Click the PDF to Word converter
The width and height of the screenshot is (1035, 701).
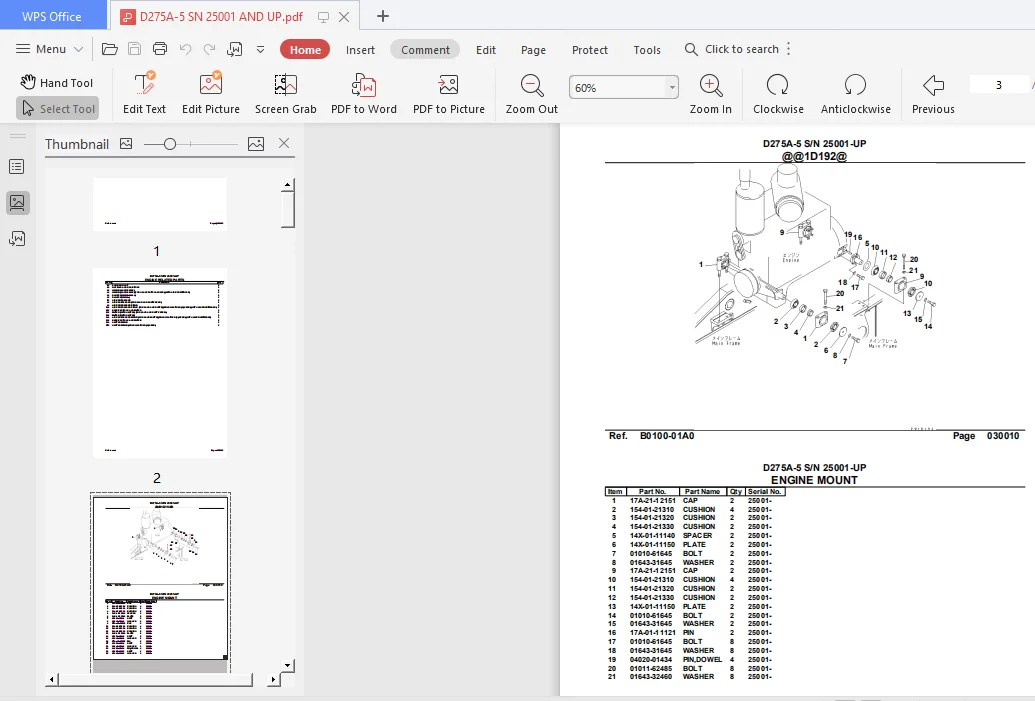coord(364,94)
